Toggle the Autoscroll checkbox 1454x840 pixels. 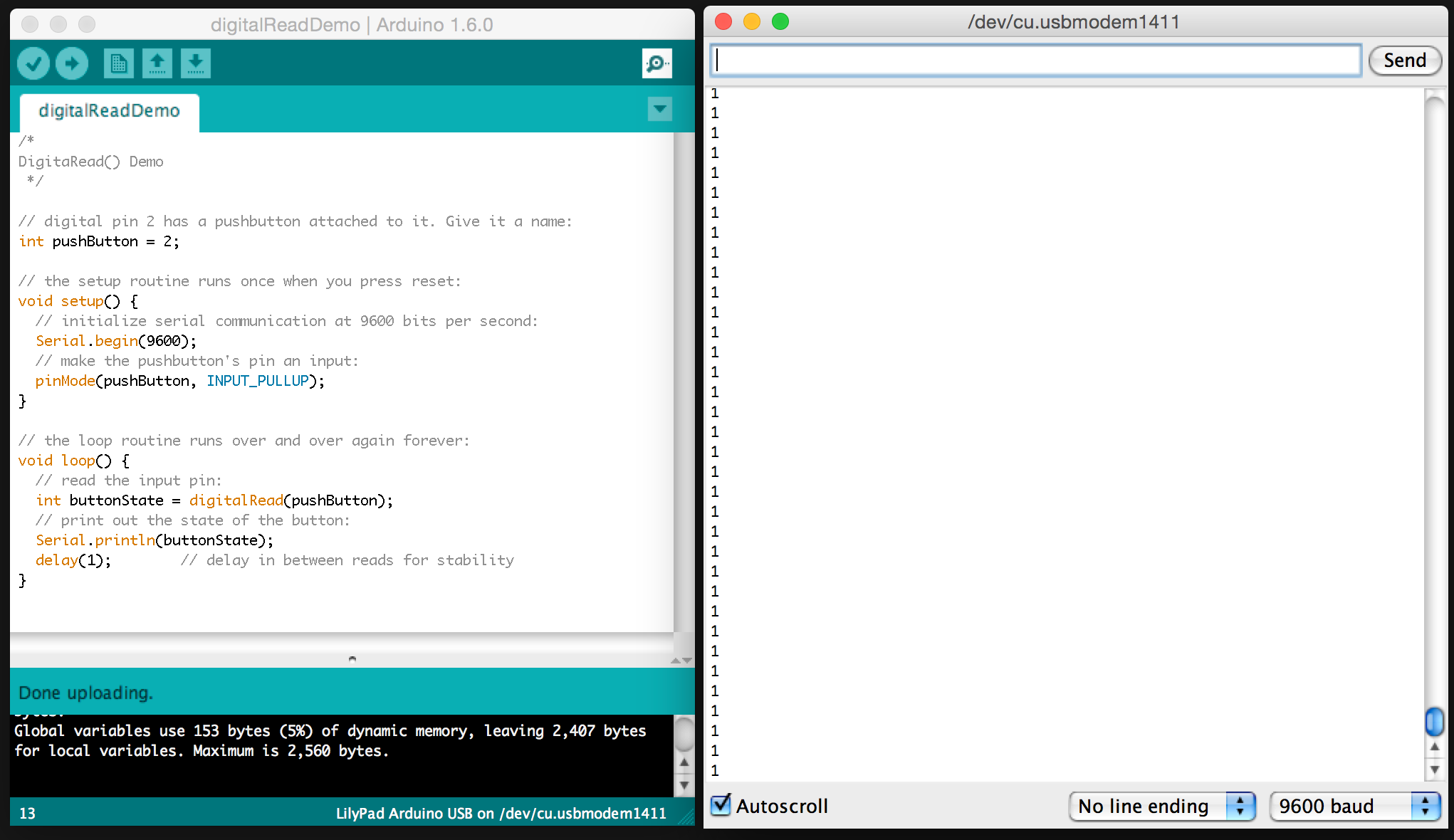point(721,805)
